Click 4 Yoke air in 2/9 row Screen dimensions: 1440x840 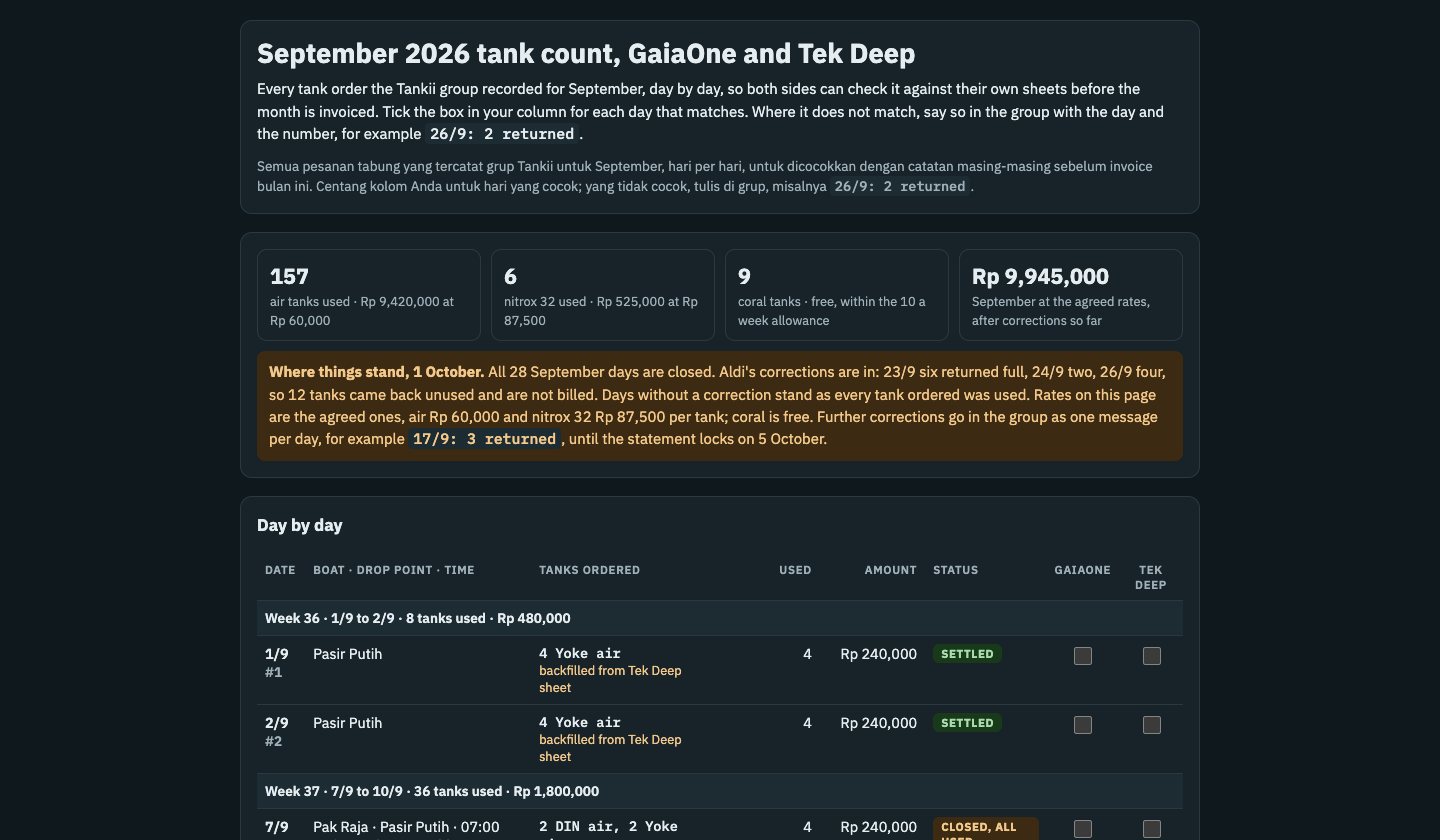[580, 723]
